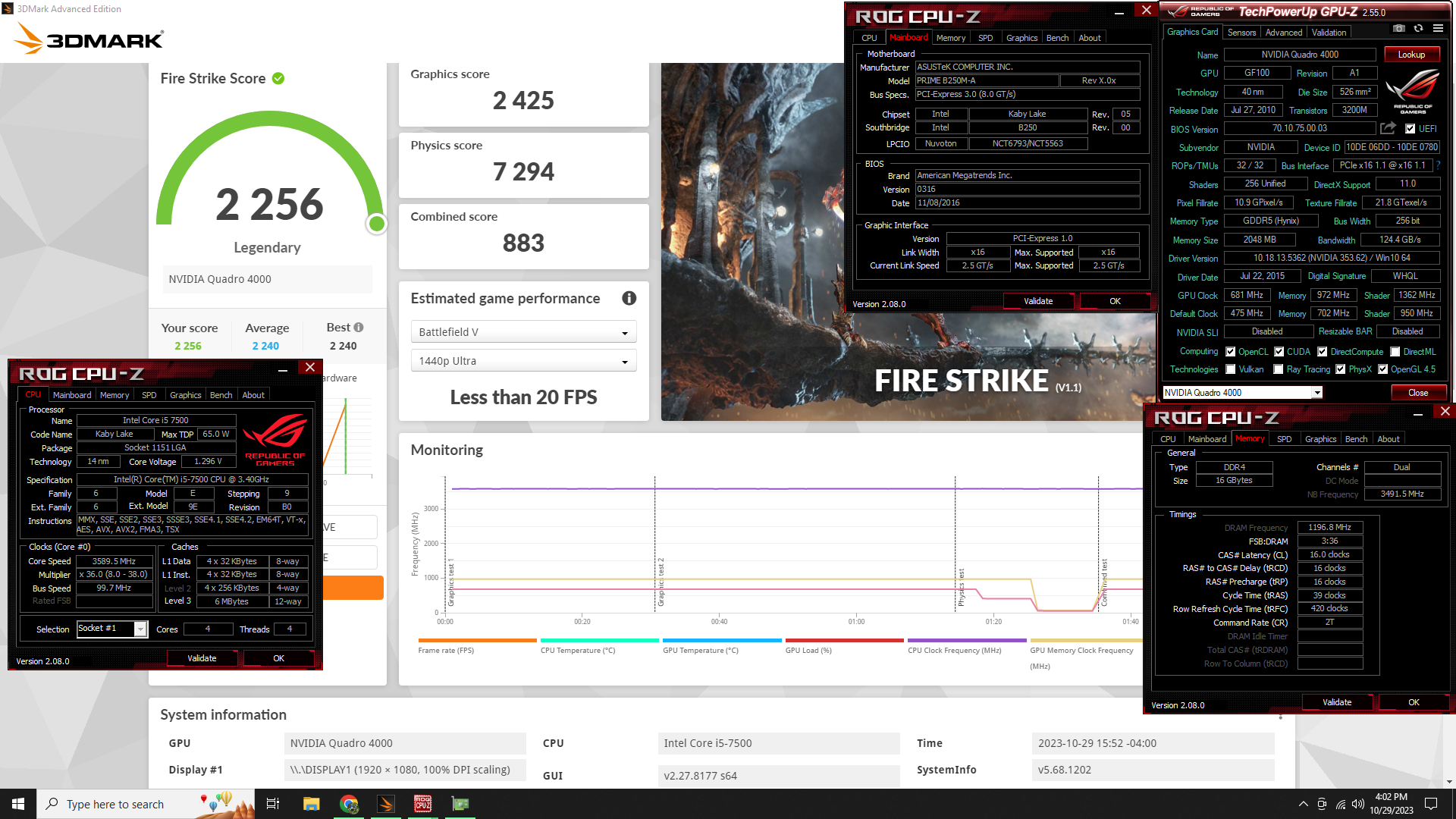
Task: Click the Bus Interface question mark icon
Action: tap(1438, 165)
